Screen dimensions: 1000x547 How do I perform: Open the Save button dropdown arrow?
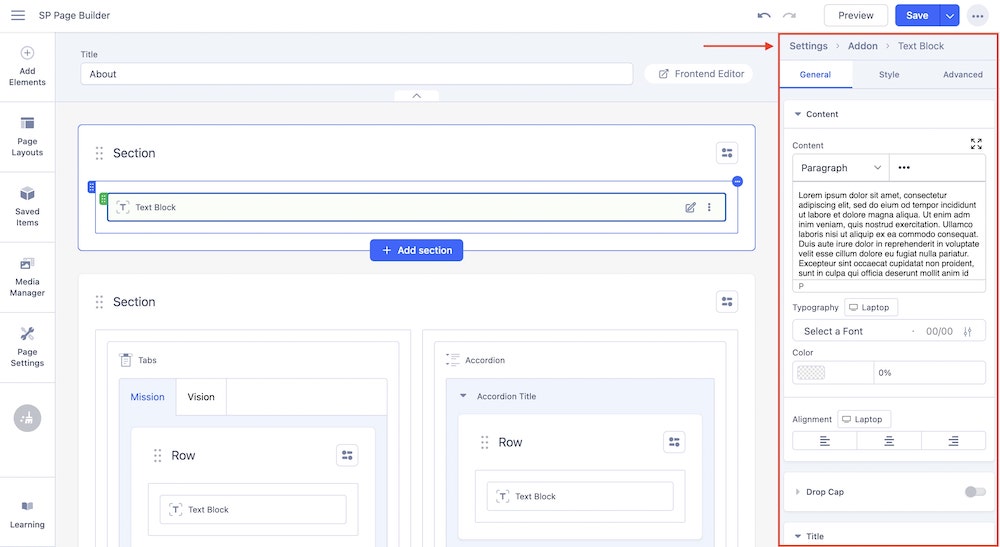click(949, 16)
